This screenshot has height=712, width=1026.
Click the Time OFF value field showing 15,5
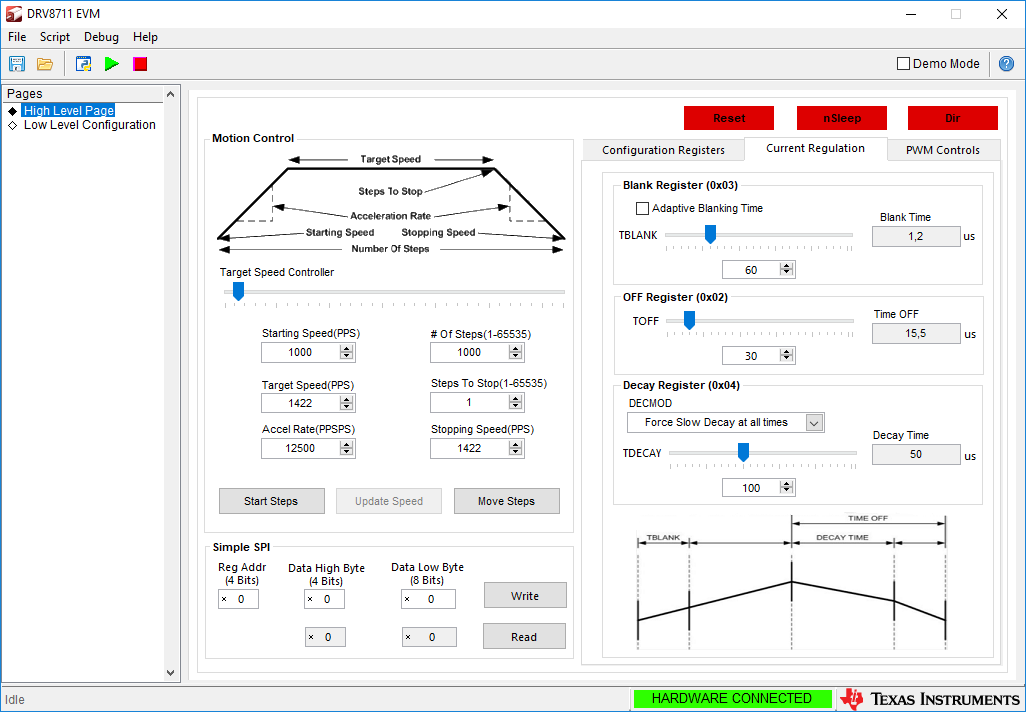916,334
